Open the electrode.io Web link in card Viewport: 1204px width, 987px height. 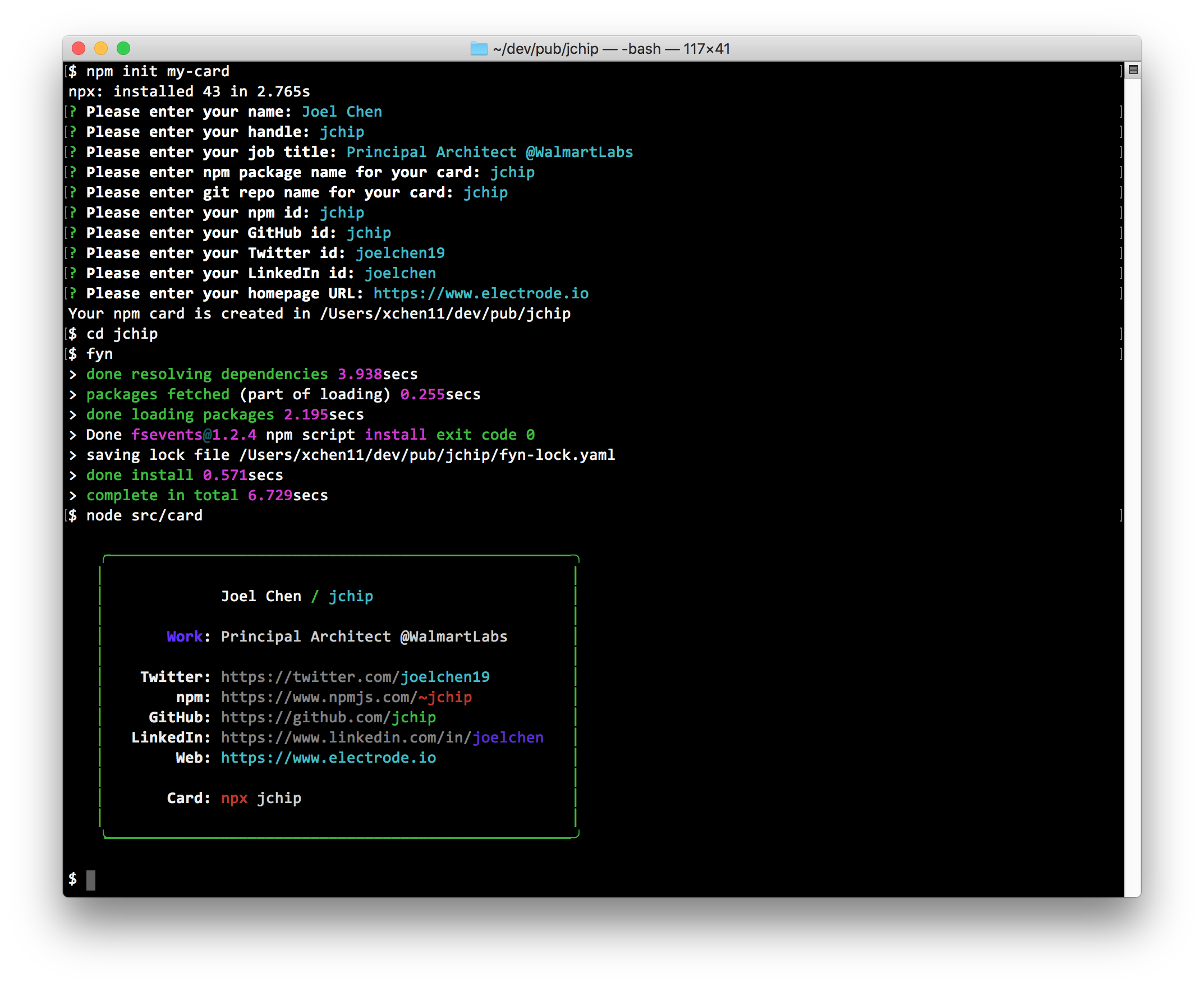pyautogui.click(x=328, y=757)
